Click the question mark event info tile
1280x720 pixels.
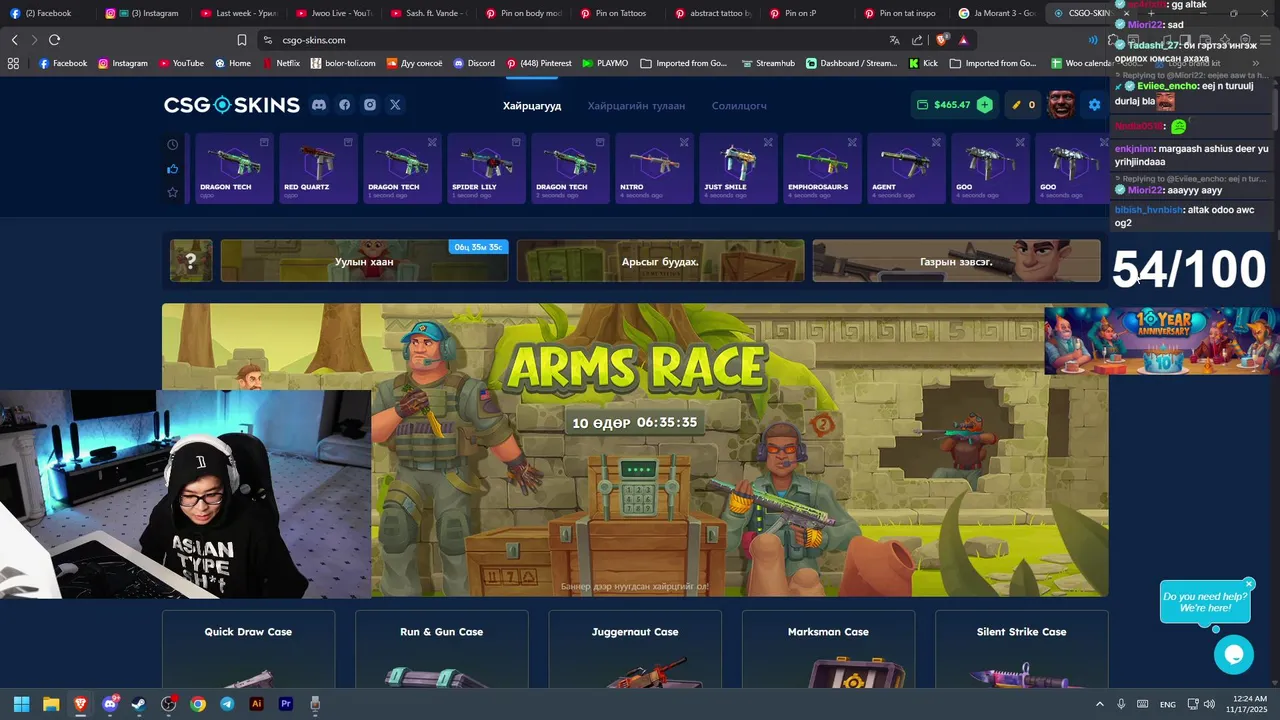191,261
